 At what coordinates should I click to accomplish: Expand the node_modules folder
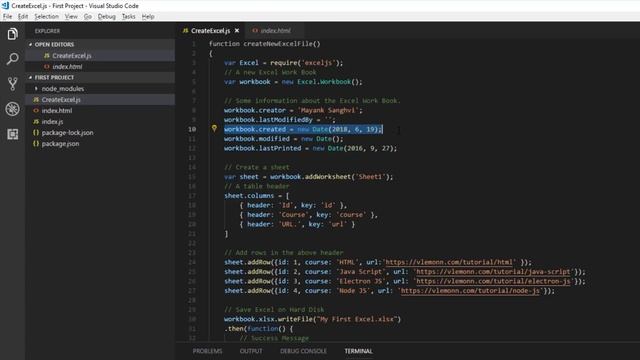coord(100,89)
